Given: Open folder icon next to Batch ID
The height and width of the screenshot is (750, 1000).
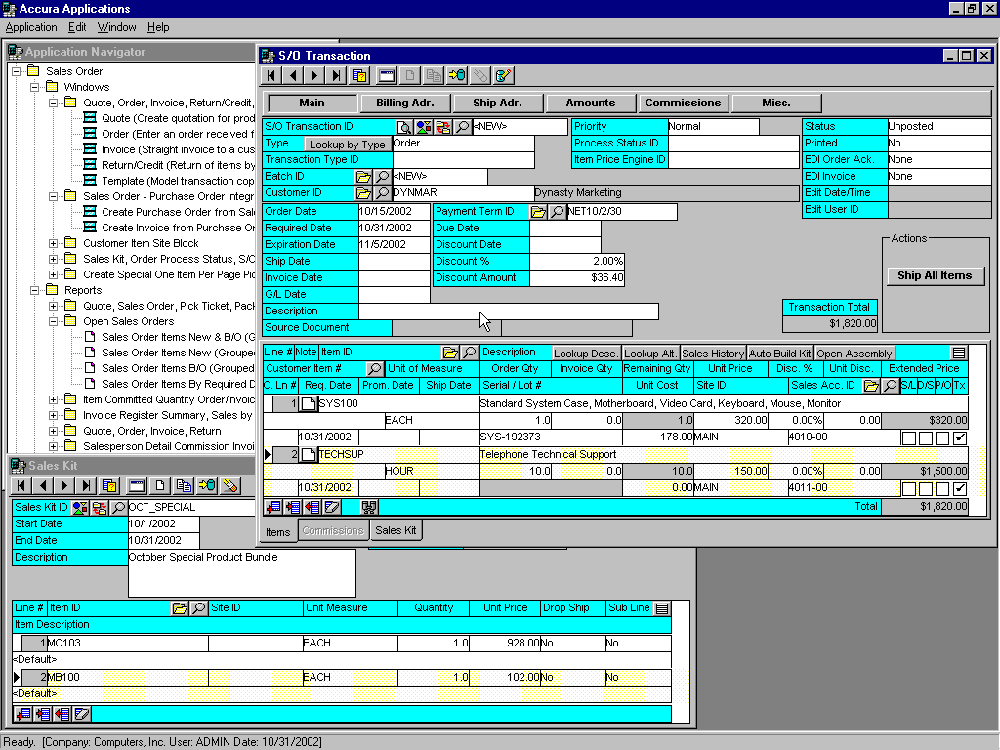Looking at the screenshot, I should click(x=363, y=177).
